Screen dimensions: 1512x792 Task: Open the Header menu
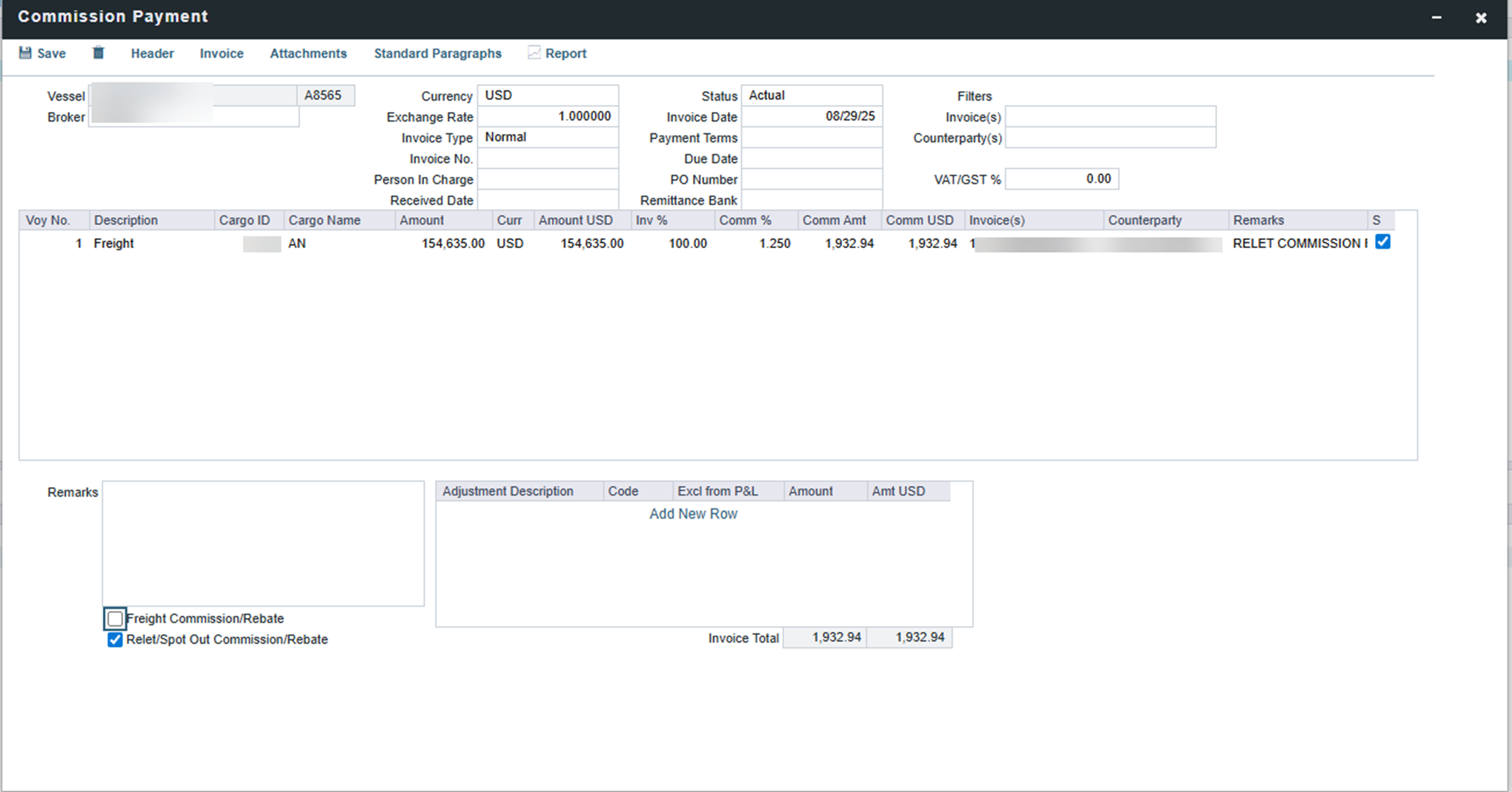[x=152, y=53]
